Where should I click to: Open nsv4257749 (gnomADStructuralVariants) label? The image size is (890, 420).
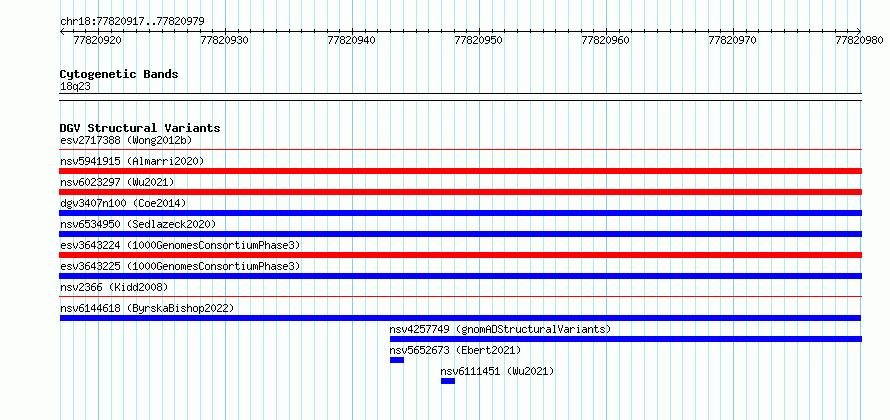click(x=500, y=329)
